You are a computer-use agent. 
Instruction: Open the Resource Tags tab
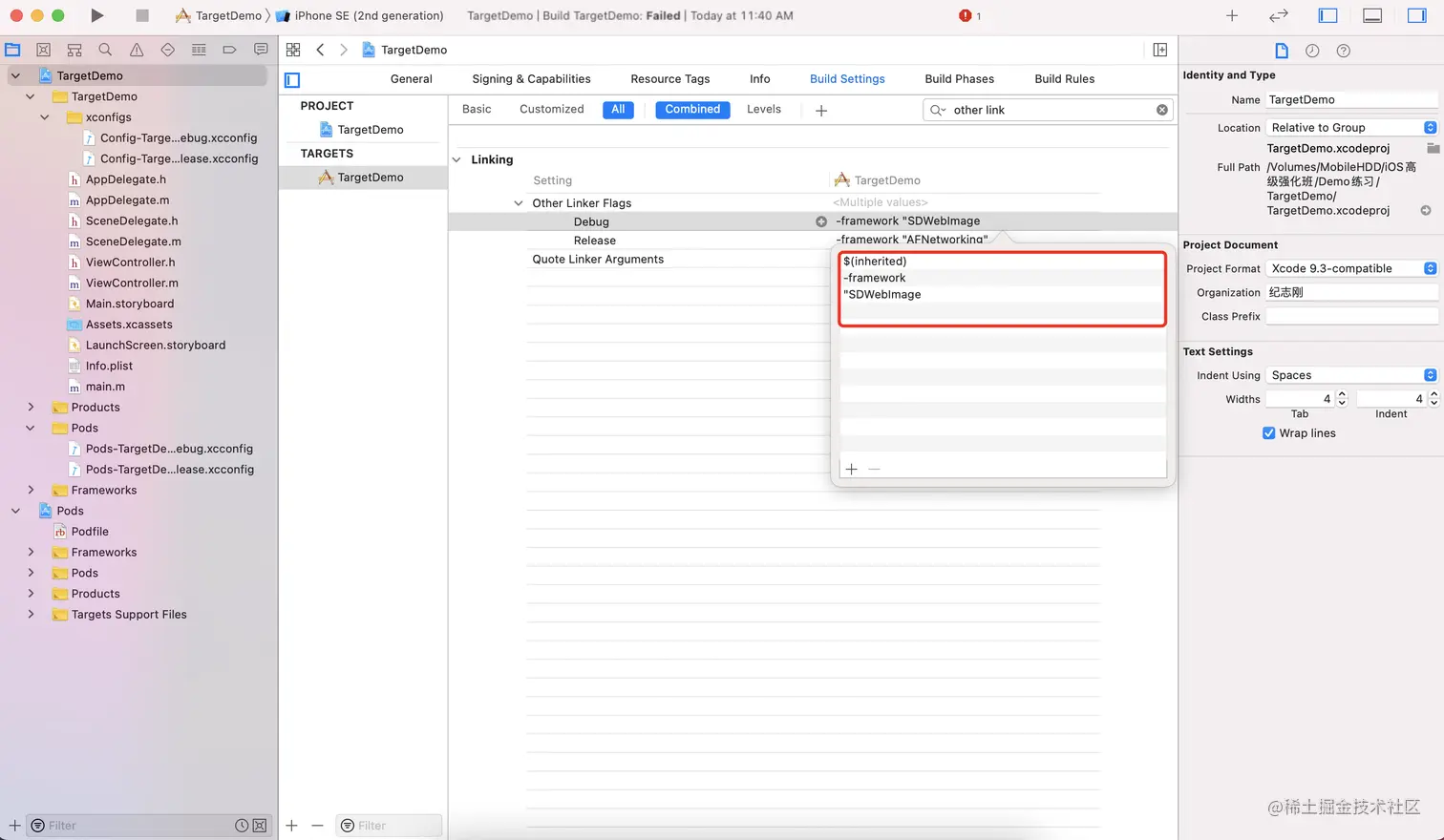click(x=670, y=79)
